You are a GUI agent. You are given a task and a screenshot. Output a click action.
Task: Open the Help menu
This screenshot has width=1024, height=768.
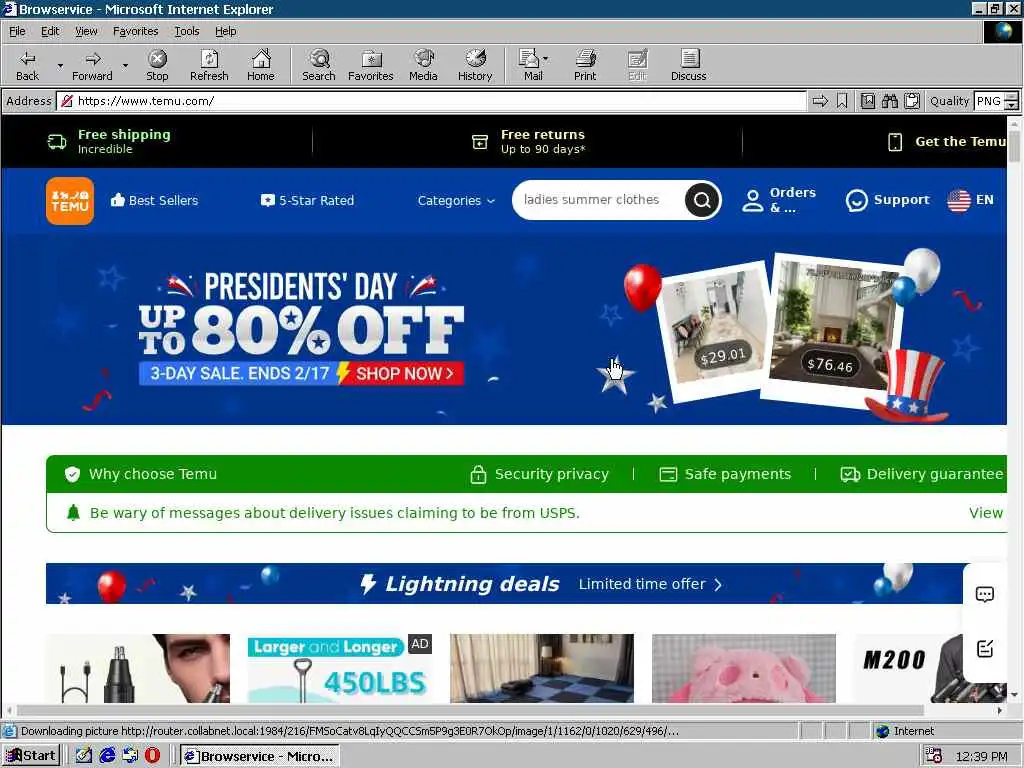click(x=225, y=31)
